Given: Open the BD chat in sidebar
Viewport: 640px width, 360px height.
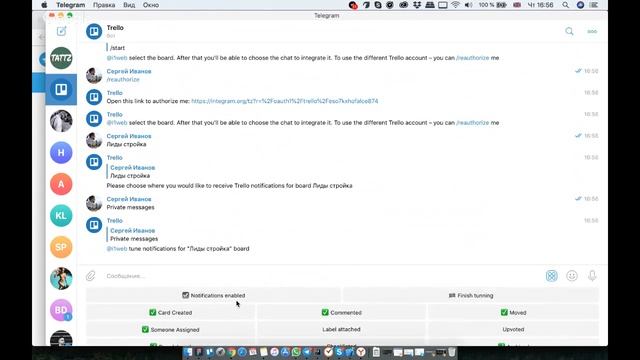Looking at the screenshot, I should (x=61, y=310).
